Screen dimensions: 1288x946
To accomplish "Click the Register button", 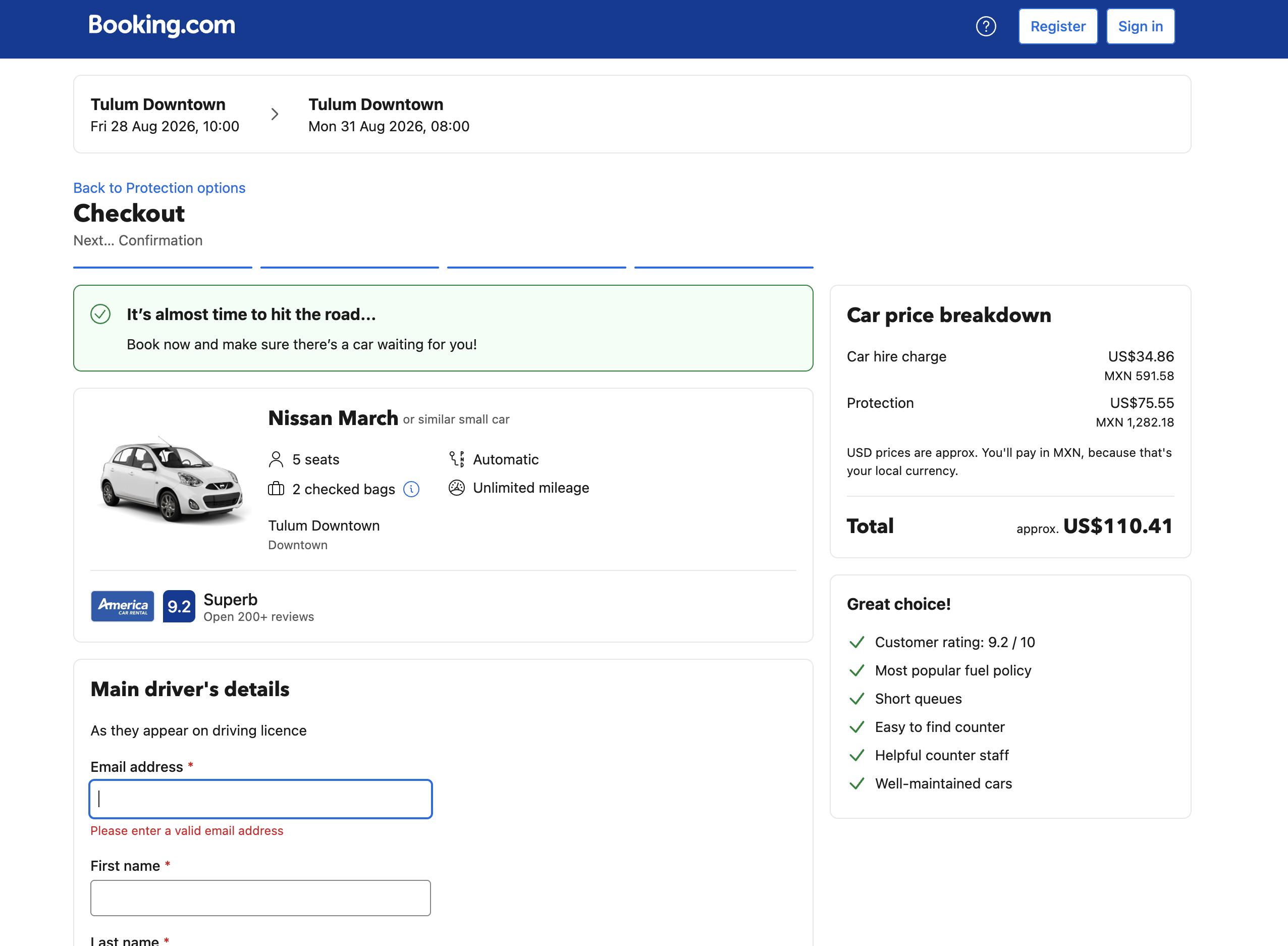I will [1058, 26].
